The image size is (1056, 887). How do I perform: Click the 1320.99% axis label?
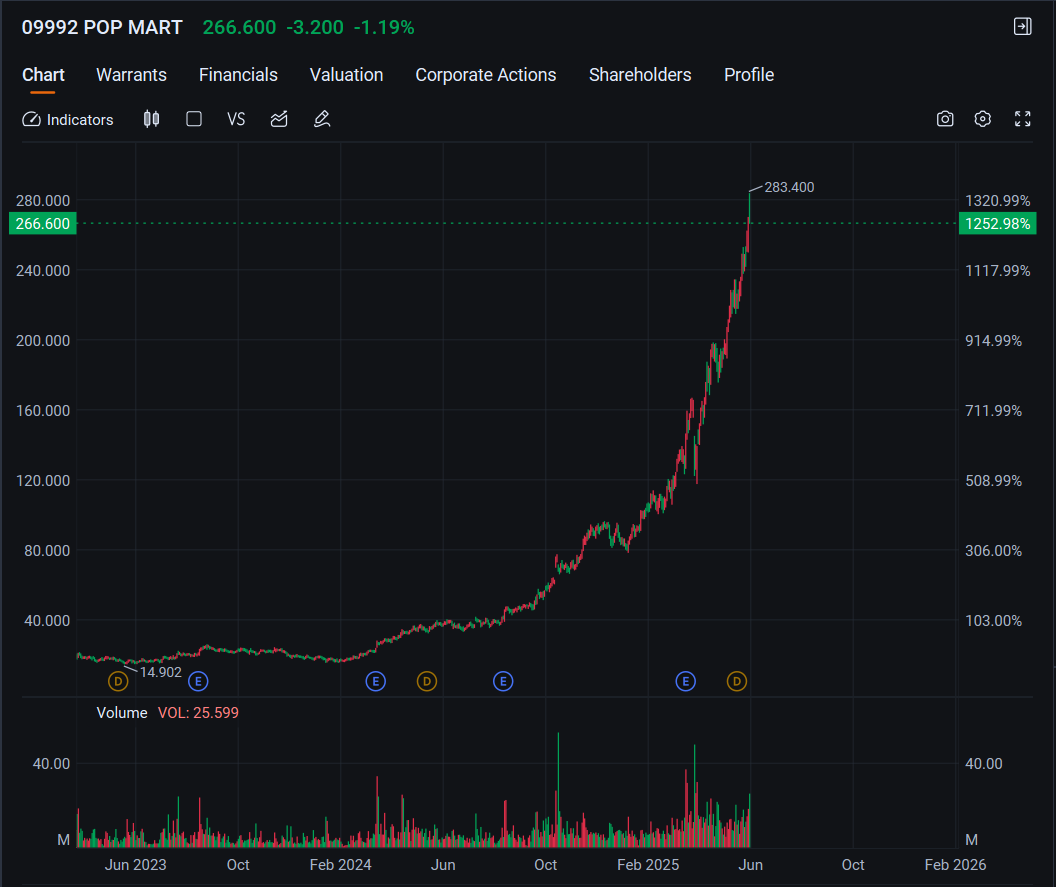point(997,201)
